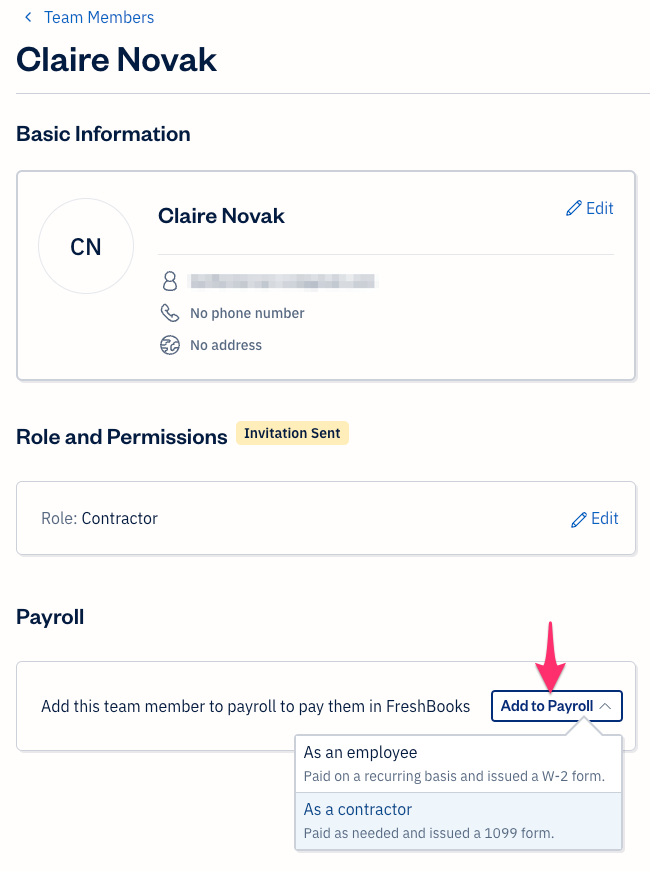650x871 pixels.
Task: Click the Edit pencil icon in Role and Permissions
Action: (579, 518)
